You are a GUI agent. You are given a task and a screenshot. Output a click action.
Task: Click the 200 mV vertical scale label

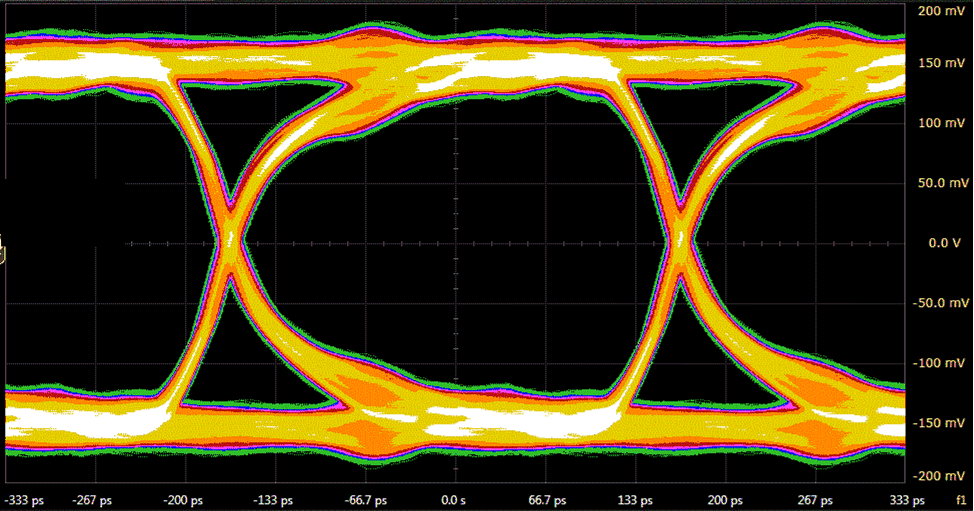pos(942,11)
